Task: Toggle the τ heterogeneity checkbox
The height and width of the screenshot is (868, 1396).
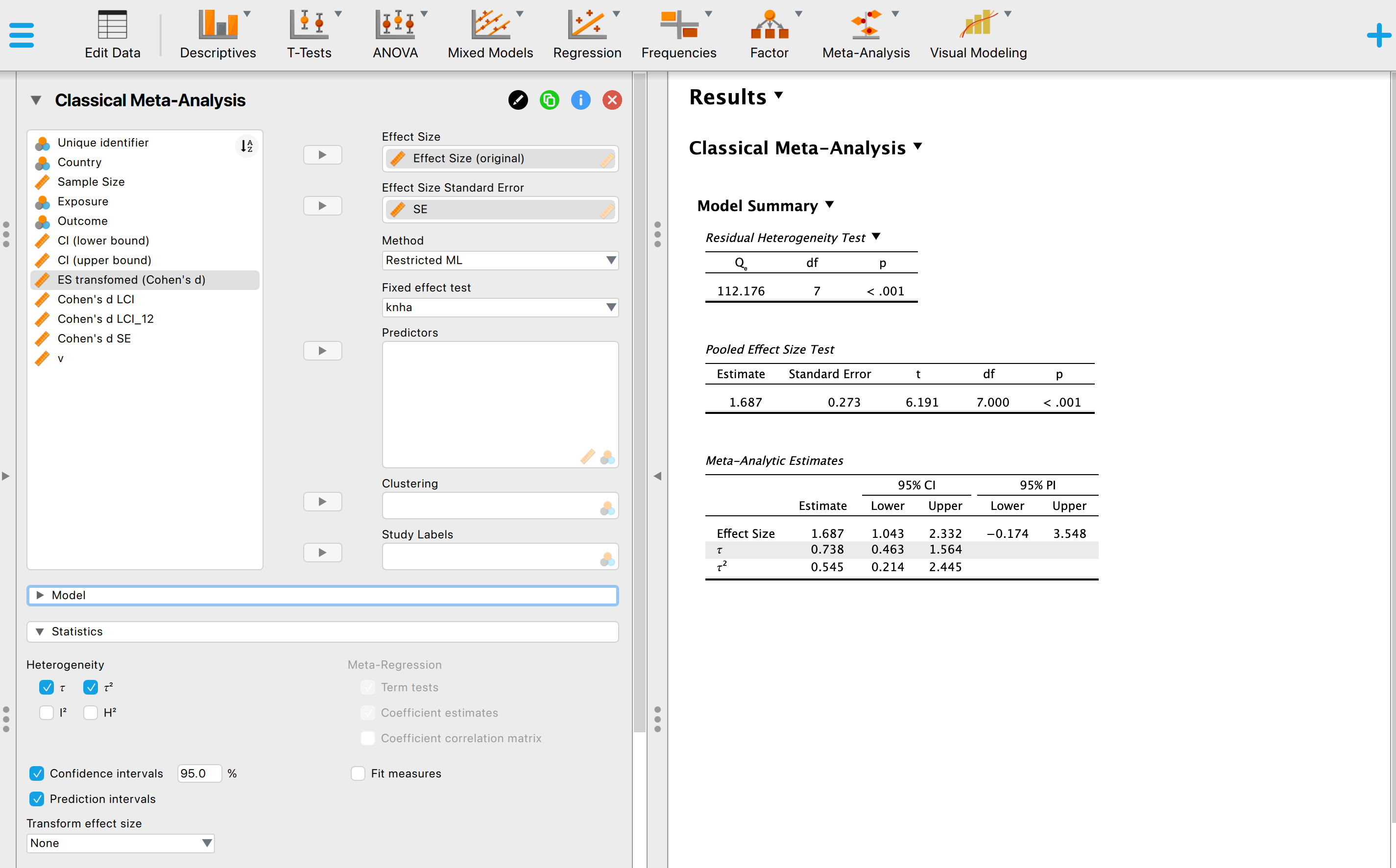Action: coord(47,688)
